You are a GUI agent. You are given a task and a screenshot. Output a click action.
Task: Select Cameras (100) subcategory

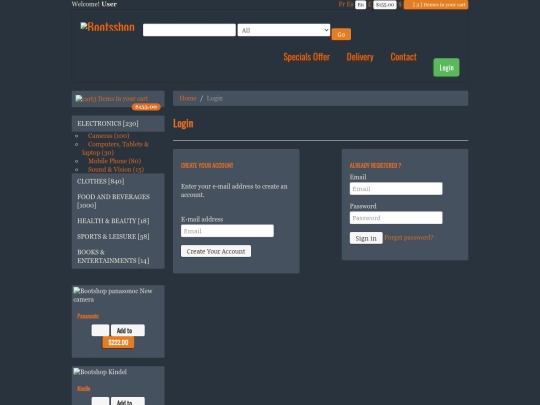[x=108, y=136]
